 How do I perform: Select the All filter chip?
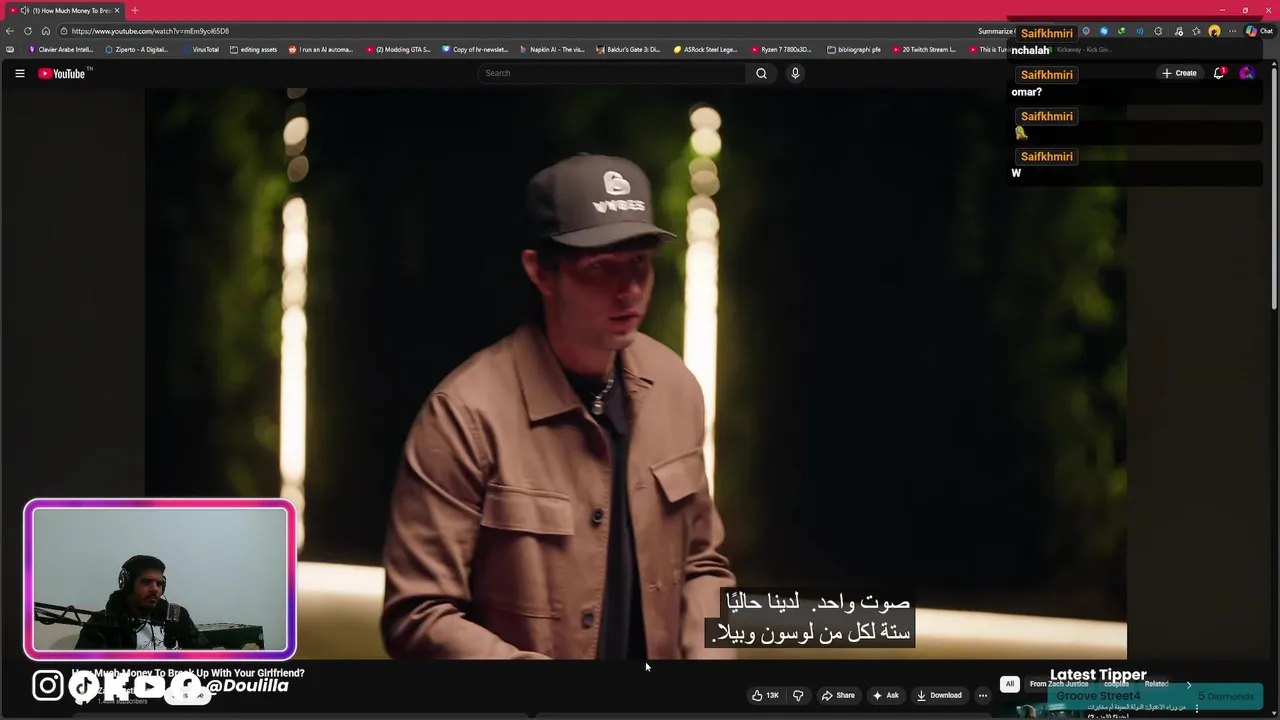pos(1010,684)
